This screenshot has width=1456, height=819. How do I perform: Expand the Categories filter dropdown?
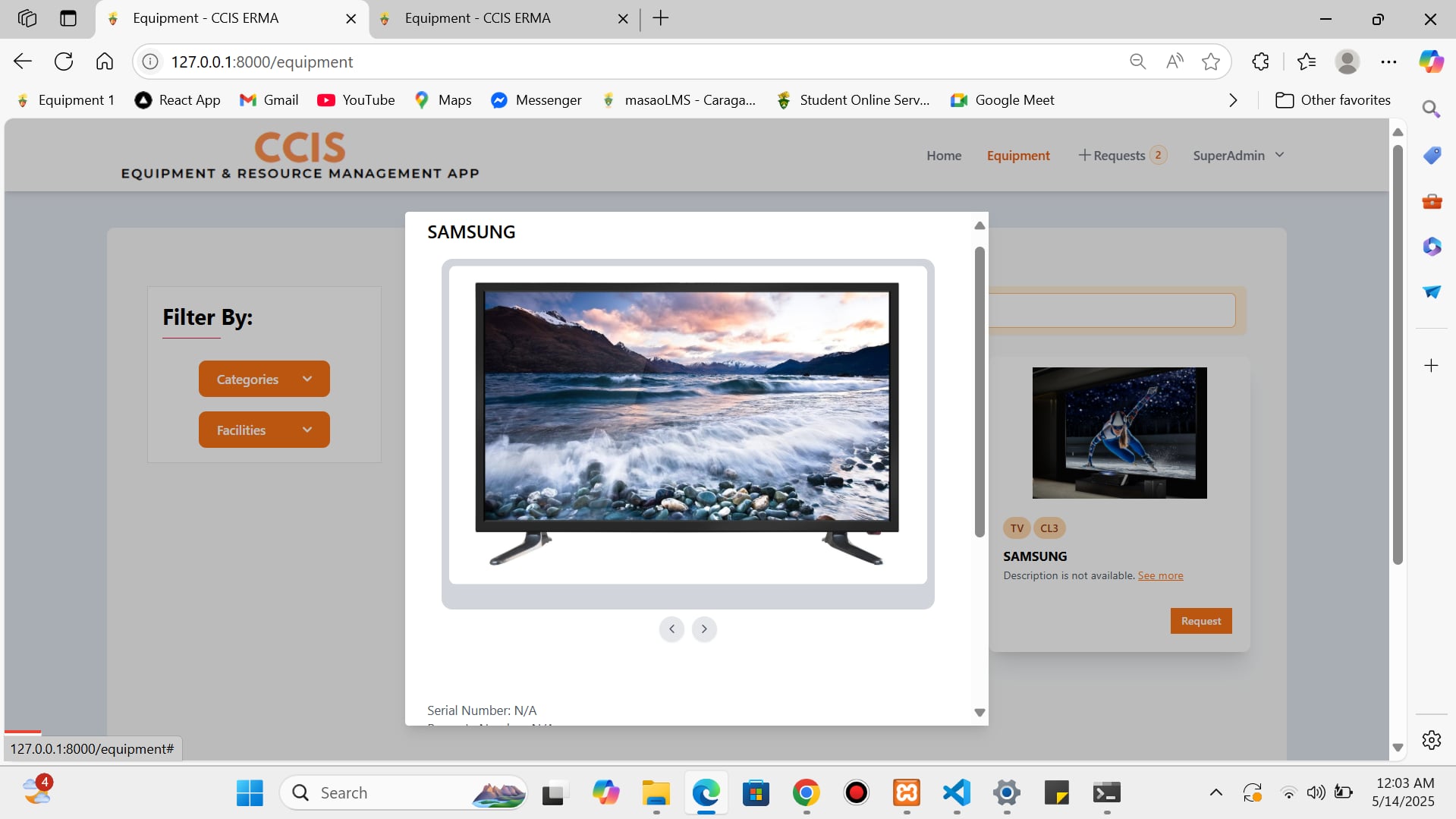(264, 379)
